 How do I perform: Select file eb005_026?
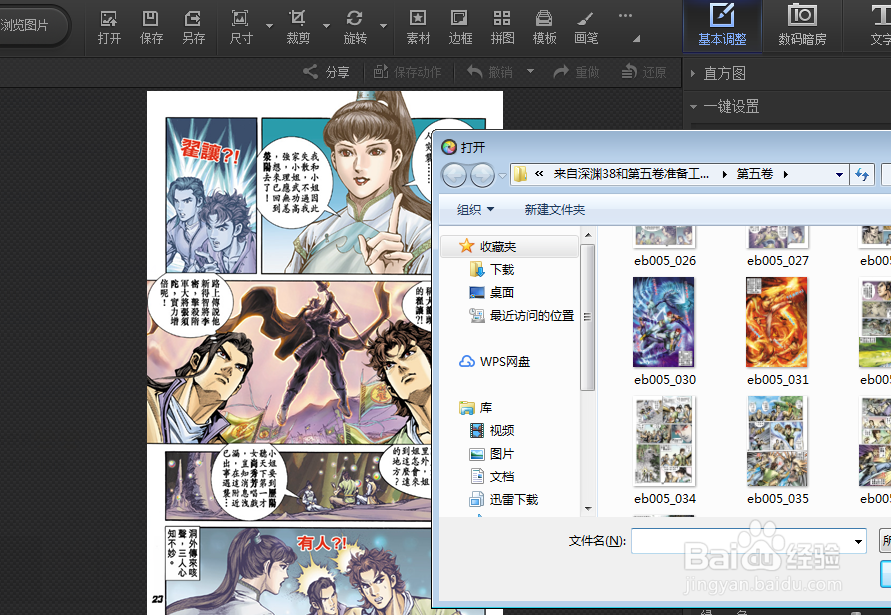(x=664, y=247)
